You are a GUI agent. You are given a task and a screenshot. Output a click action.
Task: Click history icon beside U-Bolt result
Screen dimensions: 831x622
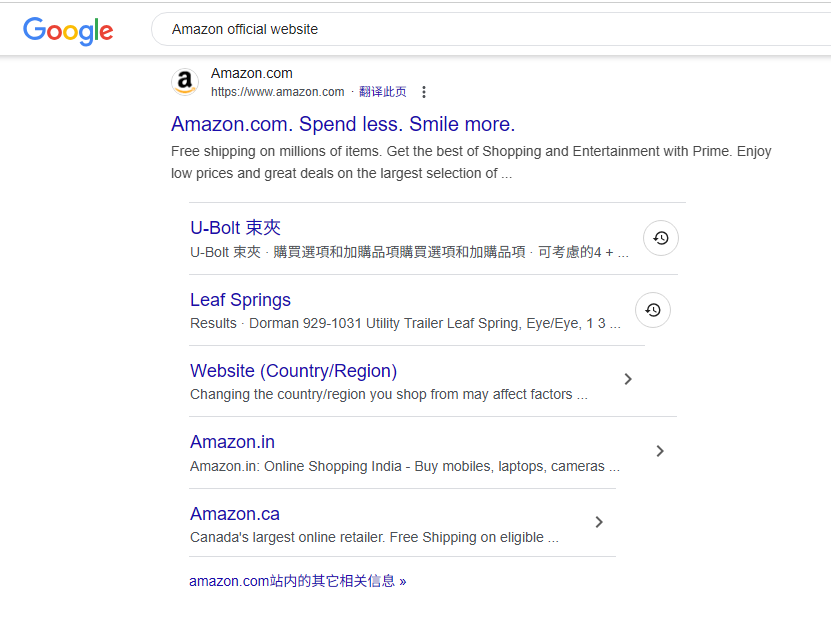coord(661,238)
